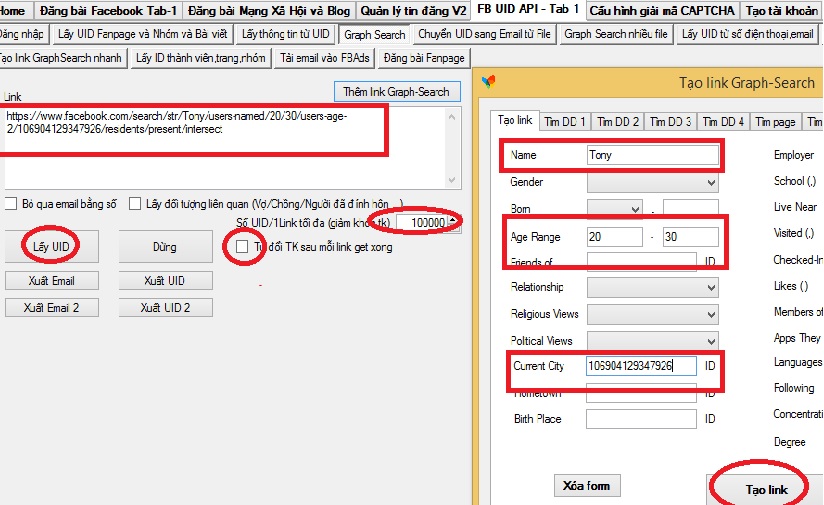The width and height of the screenshot is (824, 505).
Task: Open the Born month dropdown
Action: pyautogui.click(x=614, y=209)
